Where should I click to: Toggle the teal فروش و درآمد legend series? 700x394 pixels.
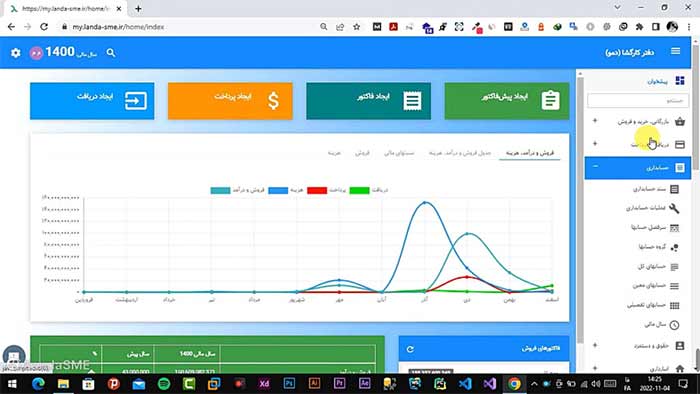pyautogui.click(x=238, y=190)
